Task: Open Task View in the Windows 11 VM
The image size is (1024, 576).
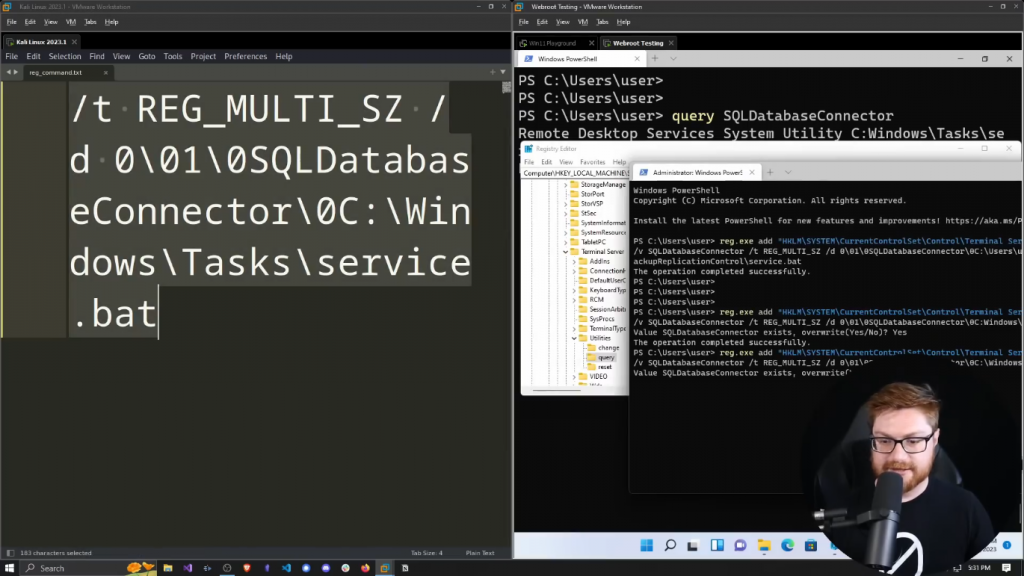Action: point(693,545)
